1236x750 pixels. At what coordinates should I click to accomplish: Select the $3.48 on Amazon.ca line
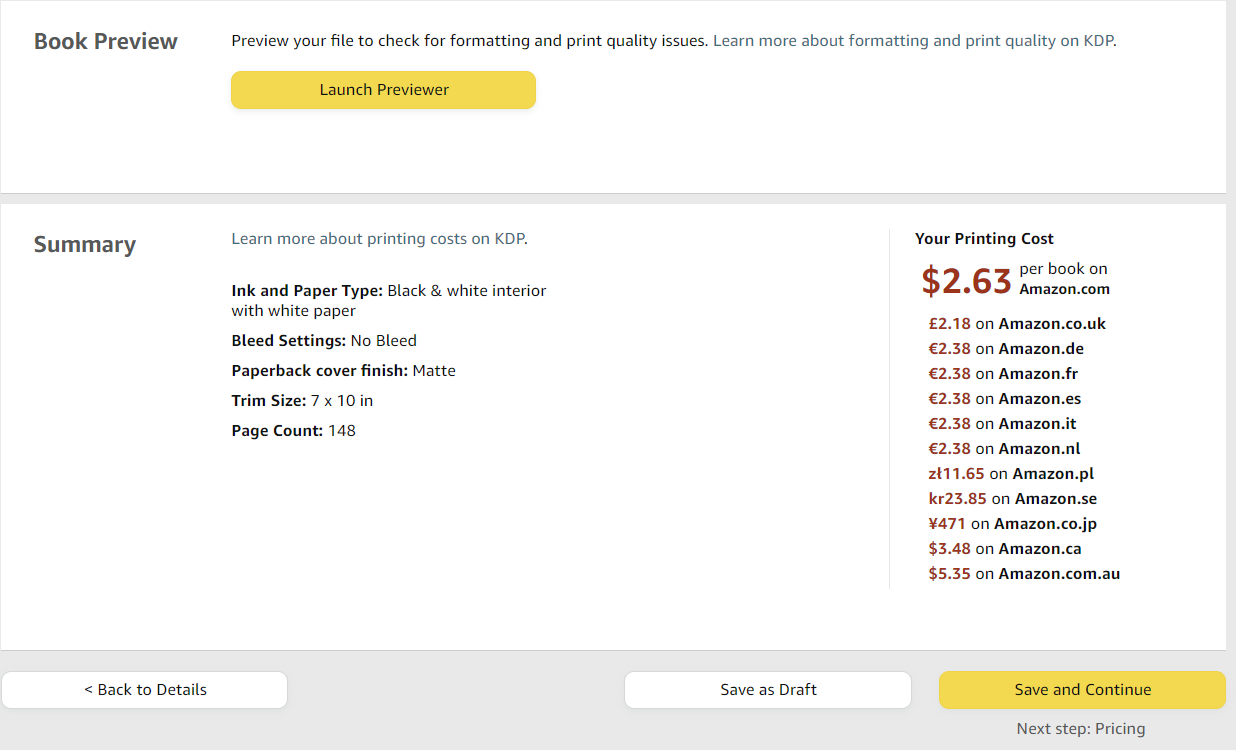[1005, 549]
